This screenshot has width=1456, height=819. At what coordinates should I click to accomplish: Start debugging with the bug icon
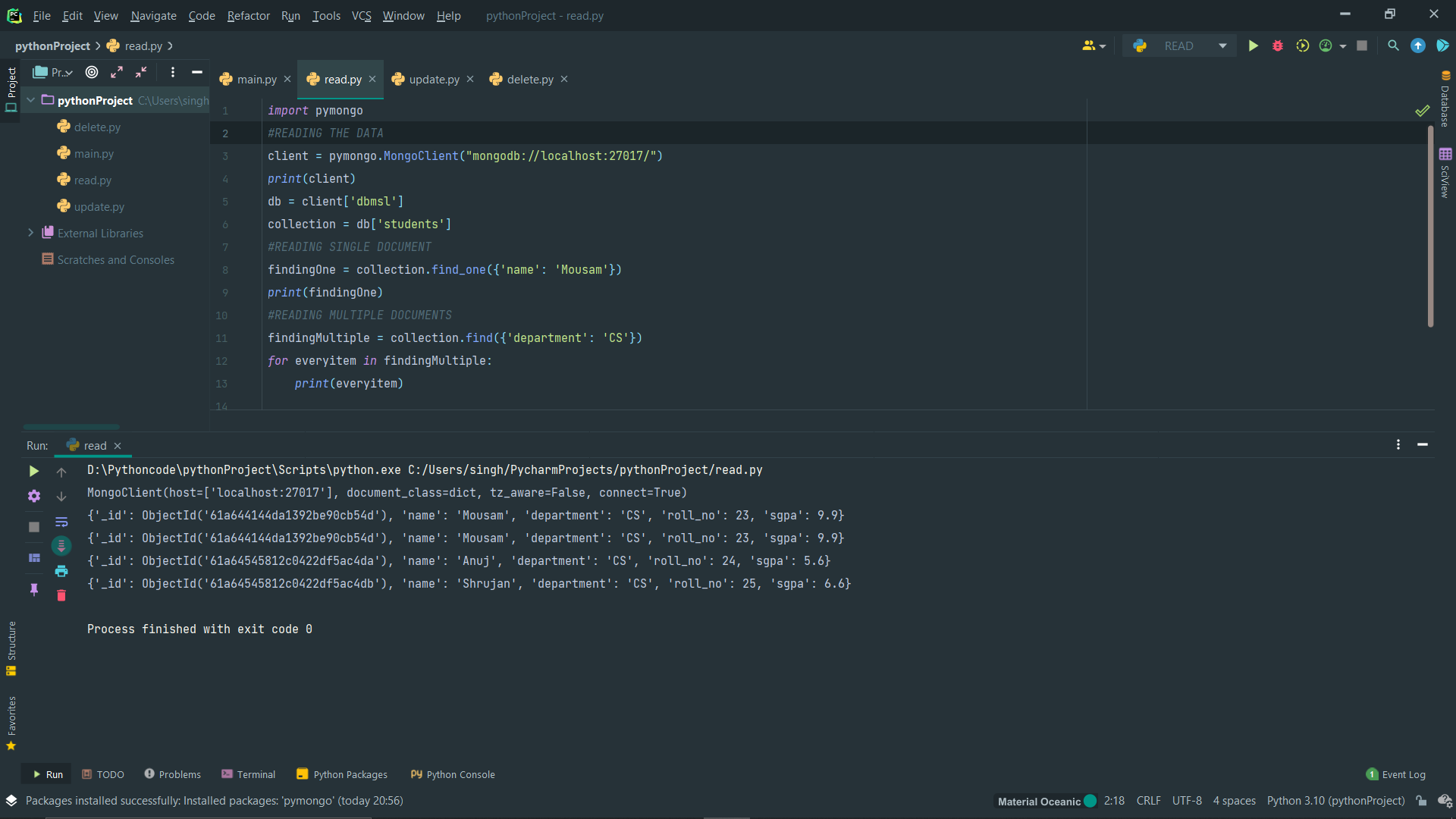point(1278,45)
